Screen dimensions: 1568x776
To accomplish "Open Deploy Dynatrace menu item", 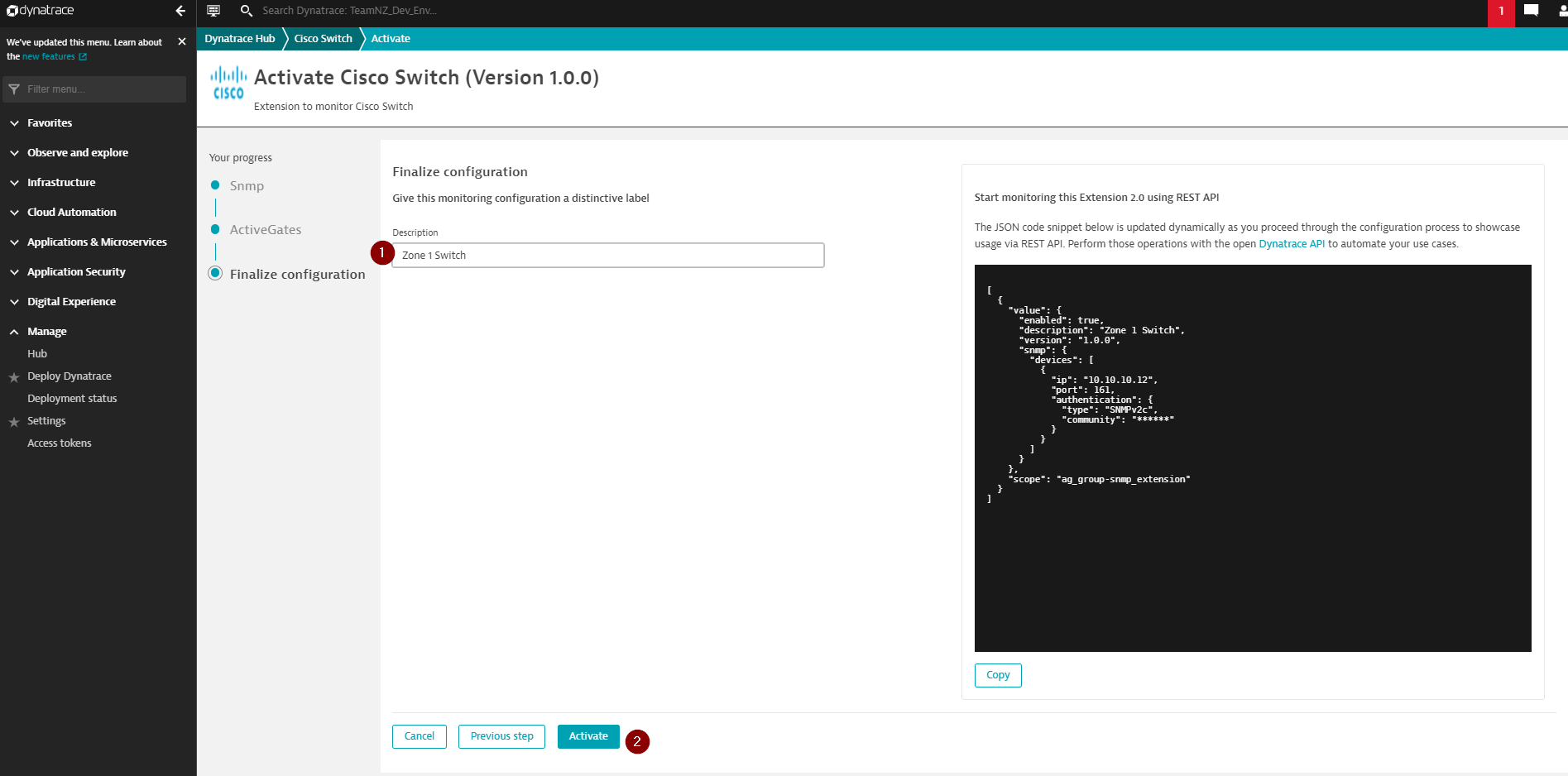I will pyautogui.click(x=70, y=376).
